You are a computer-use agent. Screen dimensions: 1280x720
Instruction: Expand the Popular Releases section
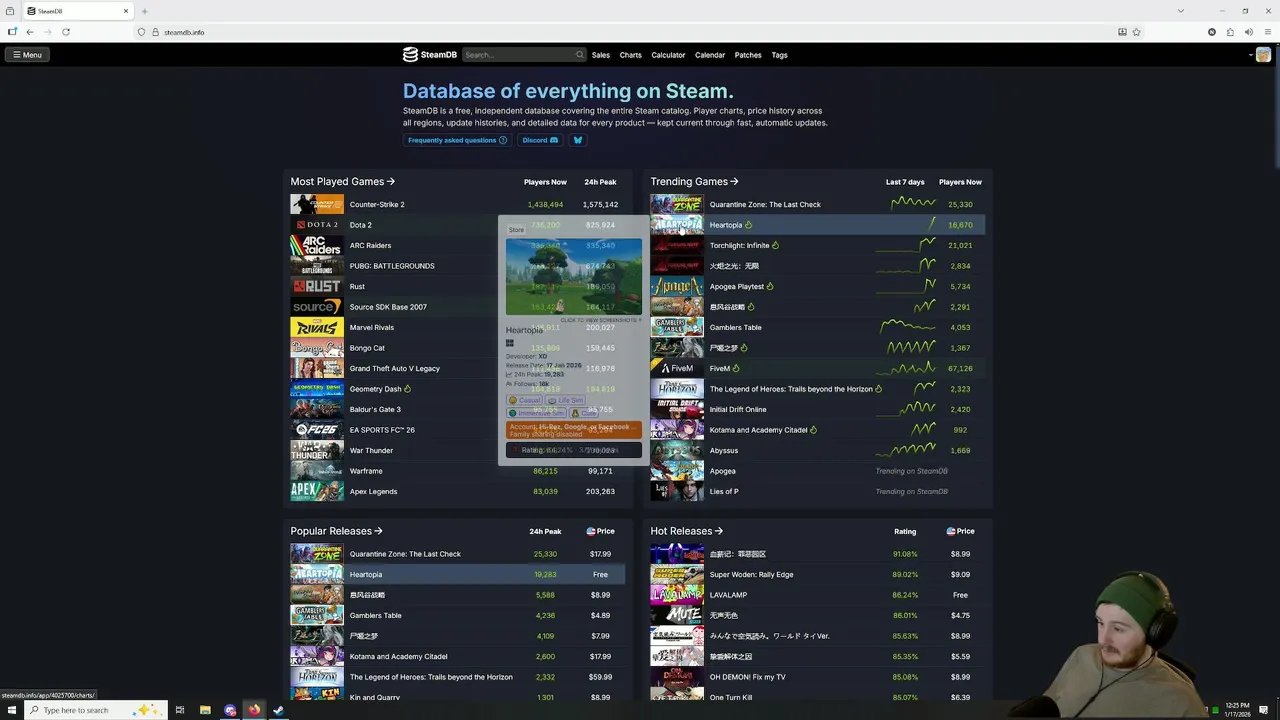[336, 531]
